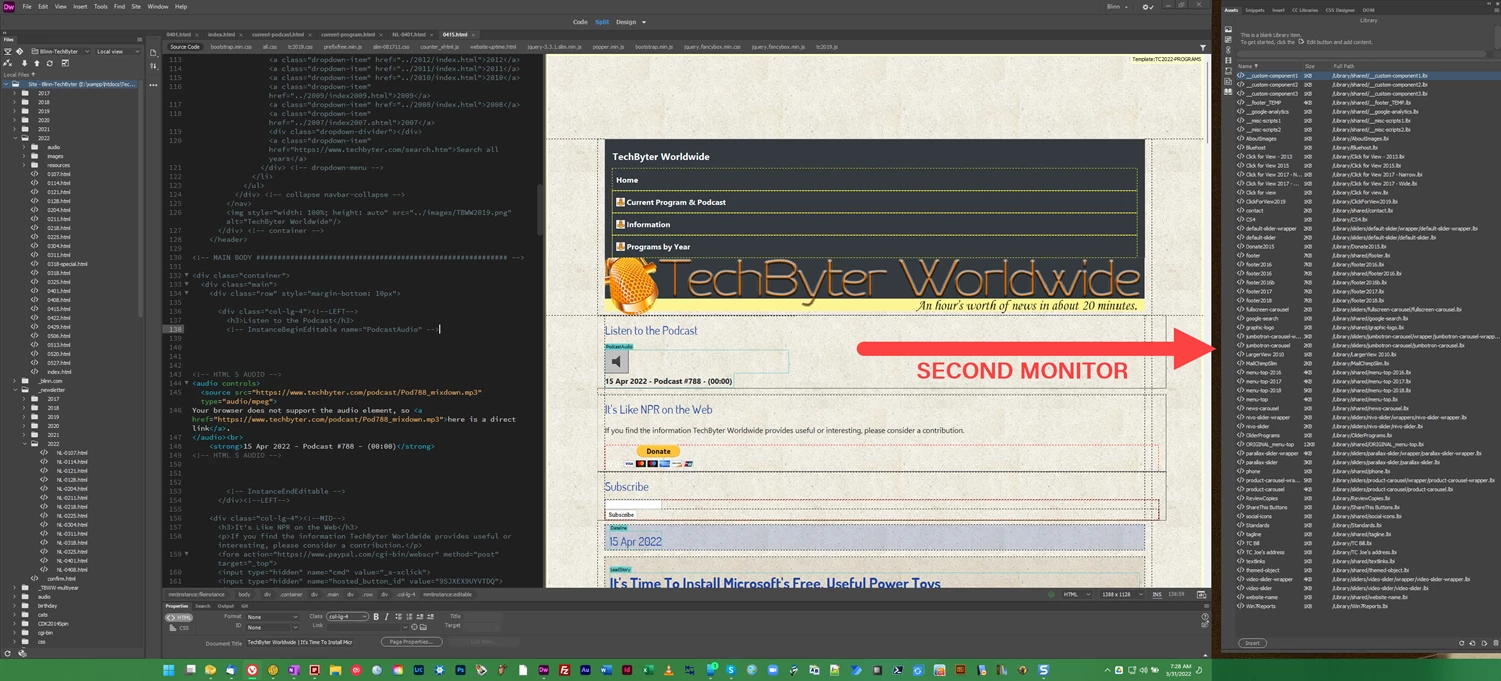The width and height of the screenshot is (1501, 681).
Task: Click the audio player icon in preview
Action: pos(617,362)
